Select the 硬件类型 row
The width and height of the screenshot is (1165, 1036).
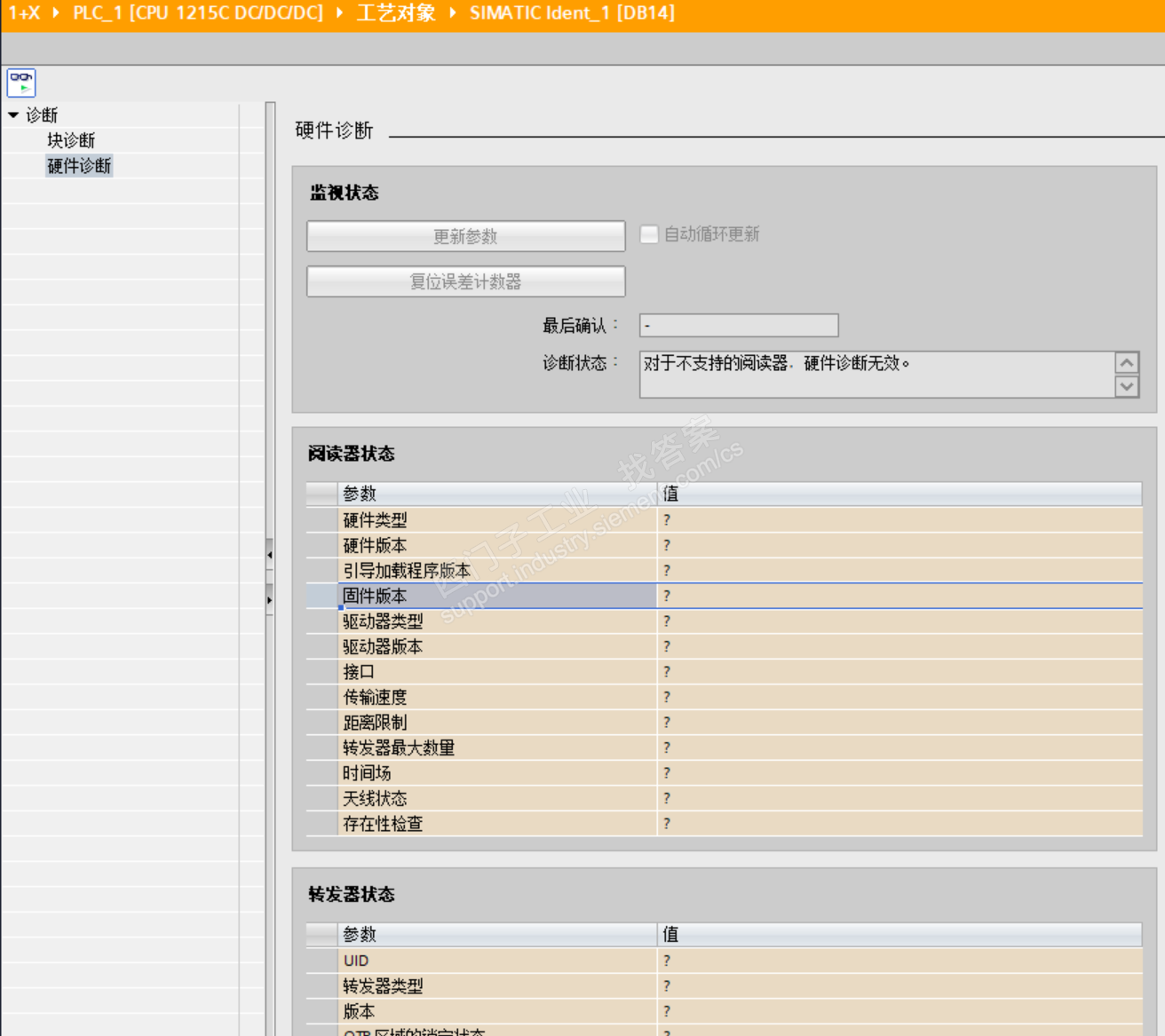click(x=724, y=520)
